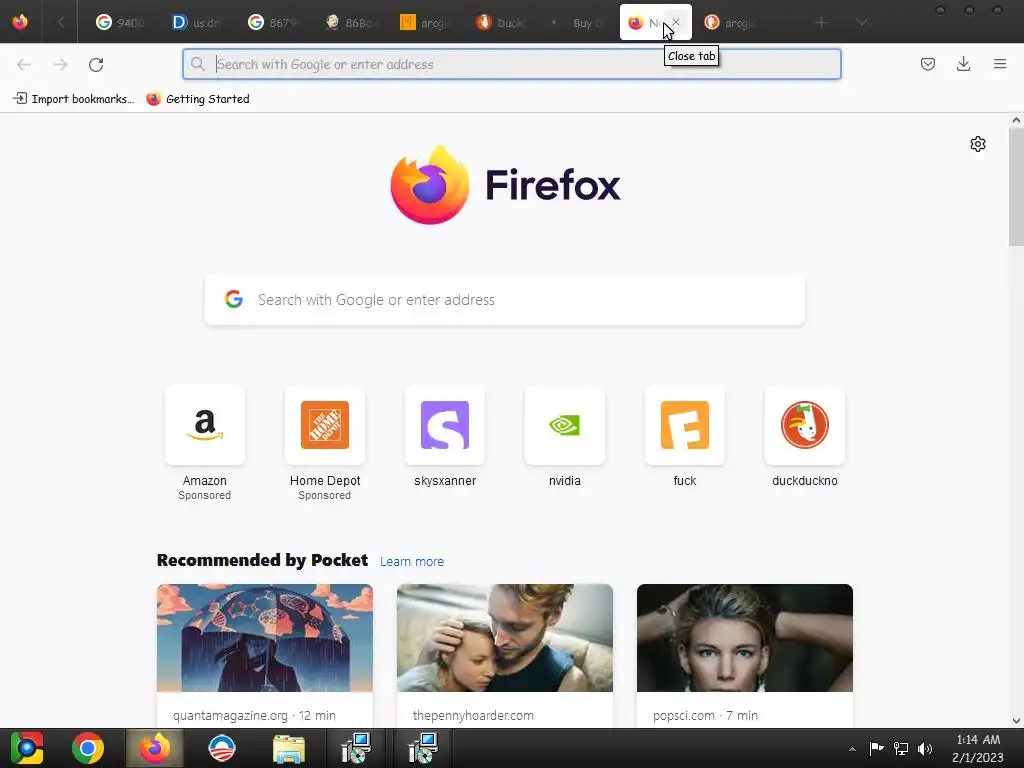Screen dimensions: 1024x768
Task: Click the Firefox taskbar button
Action: point(155,748)
